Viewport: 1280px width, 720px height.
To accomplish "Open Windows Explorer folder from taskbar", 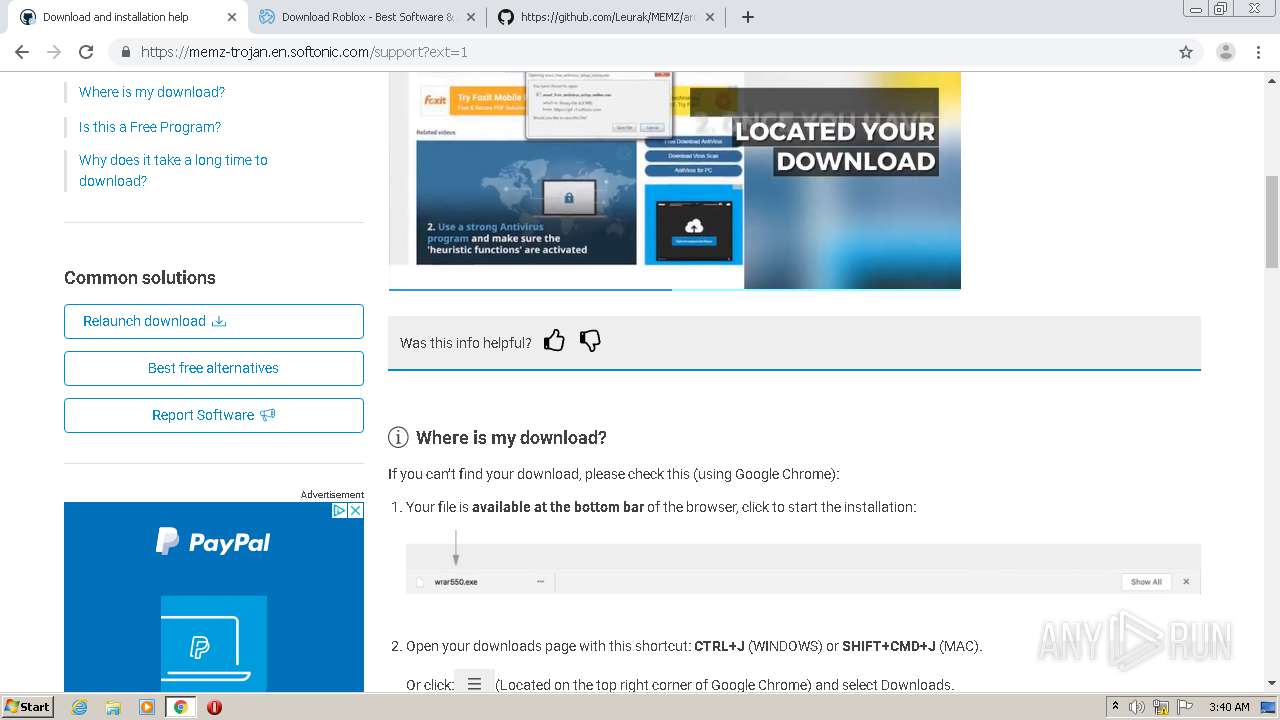I will 113,707.
